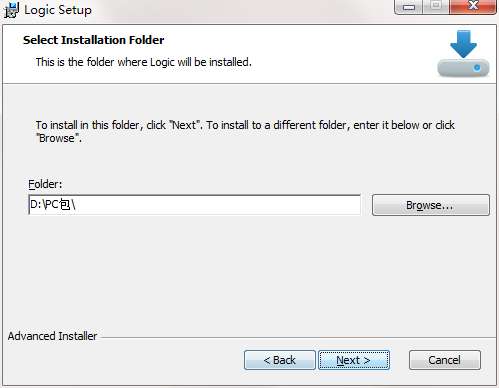Viewport: 499px width, 388px height.
Task: Click the blue download arrow graphic
Action: coord(463,43)
